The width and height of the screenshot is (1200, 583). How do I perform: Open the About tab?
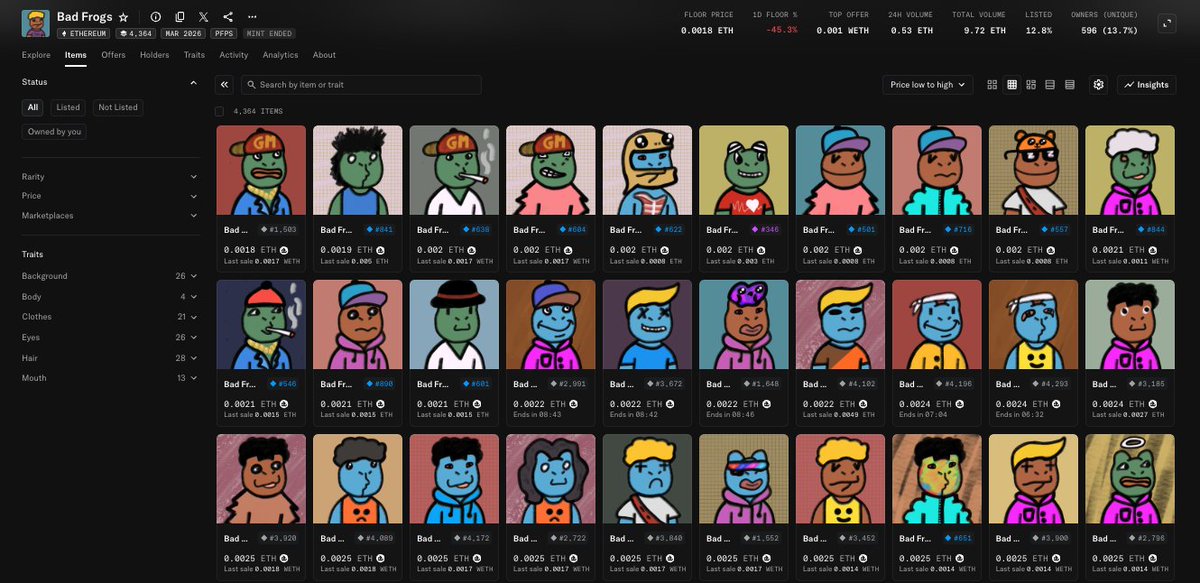pyautogui.click(x=324, y=55)
